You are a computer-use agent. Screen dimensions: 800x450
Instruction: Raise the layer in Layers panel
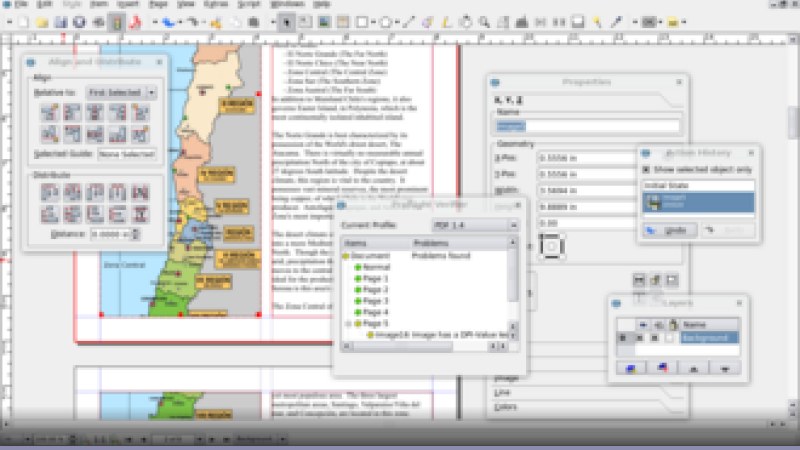click(x=693, y=368)
